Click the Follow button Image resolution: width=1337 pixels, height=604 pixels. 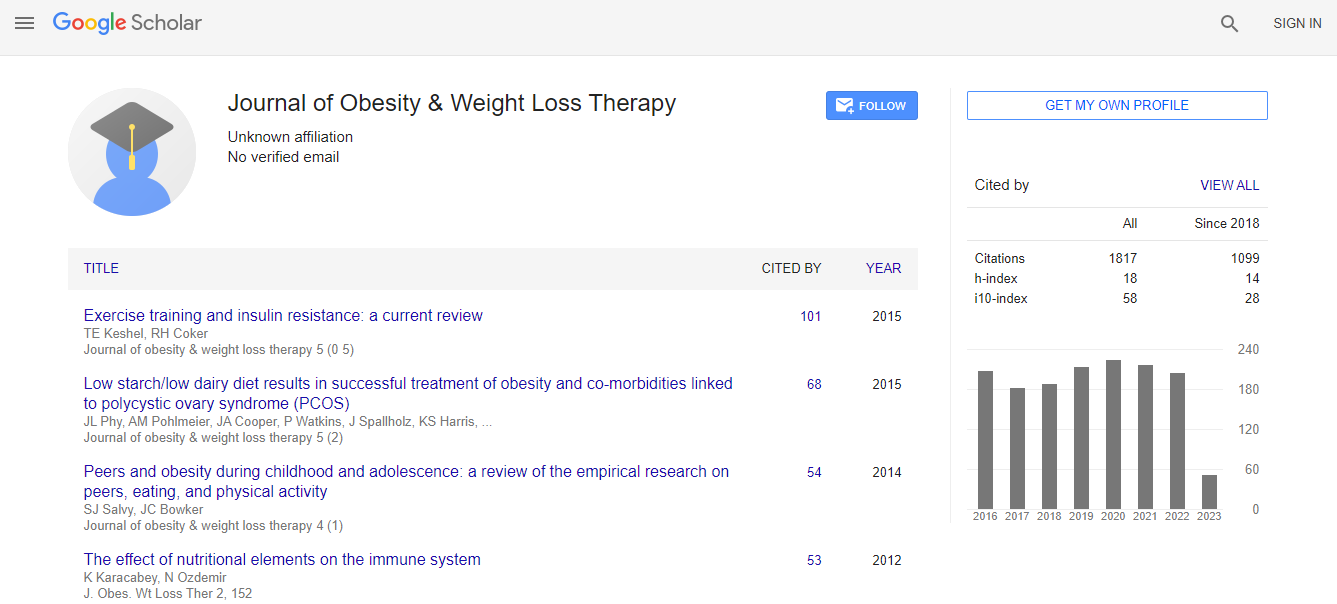871,106
